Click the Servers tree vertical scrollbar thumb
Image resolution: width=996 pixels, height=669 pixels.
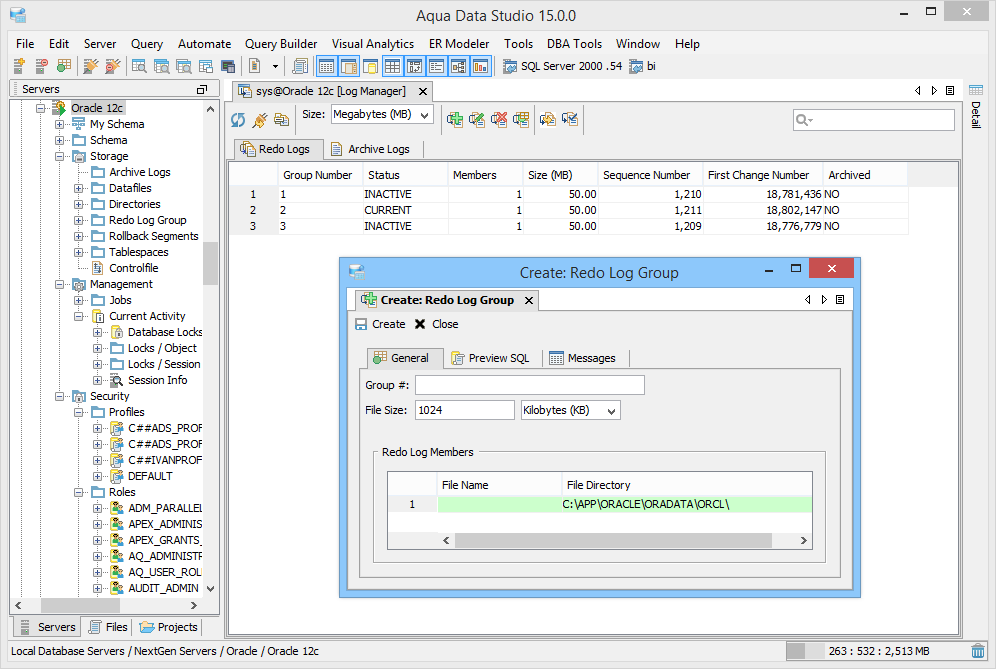(210, 262)
